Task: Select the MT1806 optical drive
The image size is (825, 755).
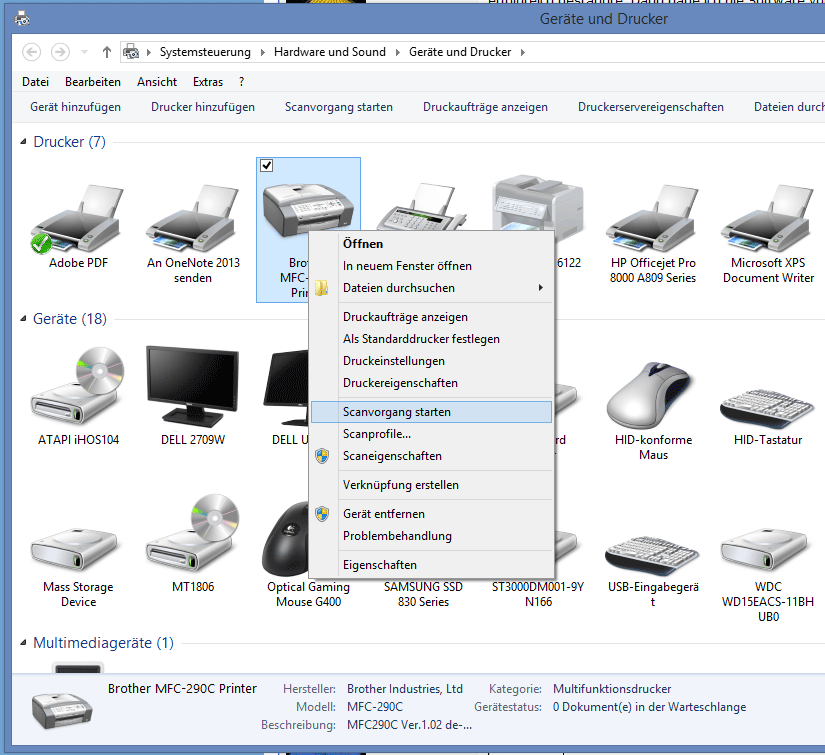Action: [x=193, y=533]
